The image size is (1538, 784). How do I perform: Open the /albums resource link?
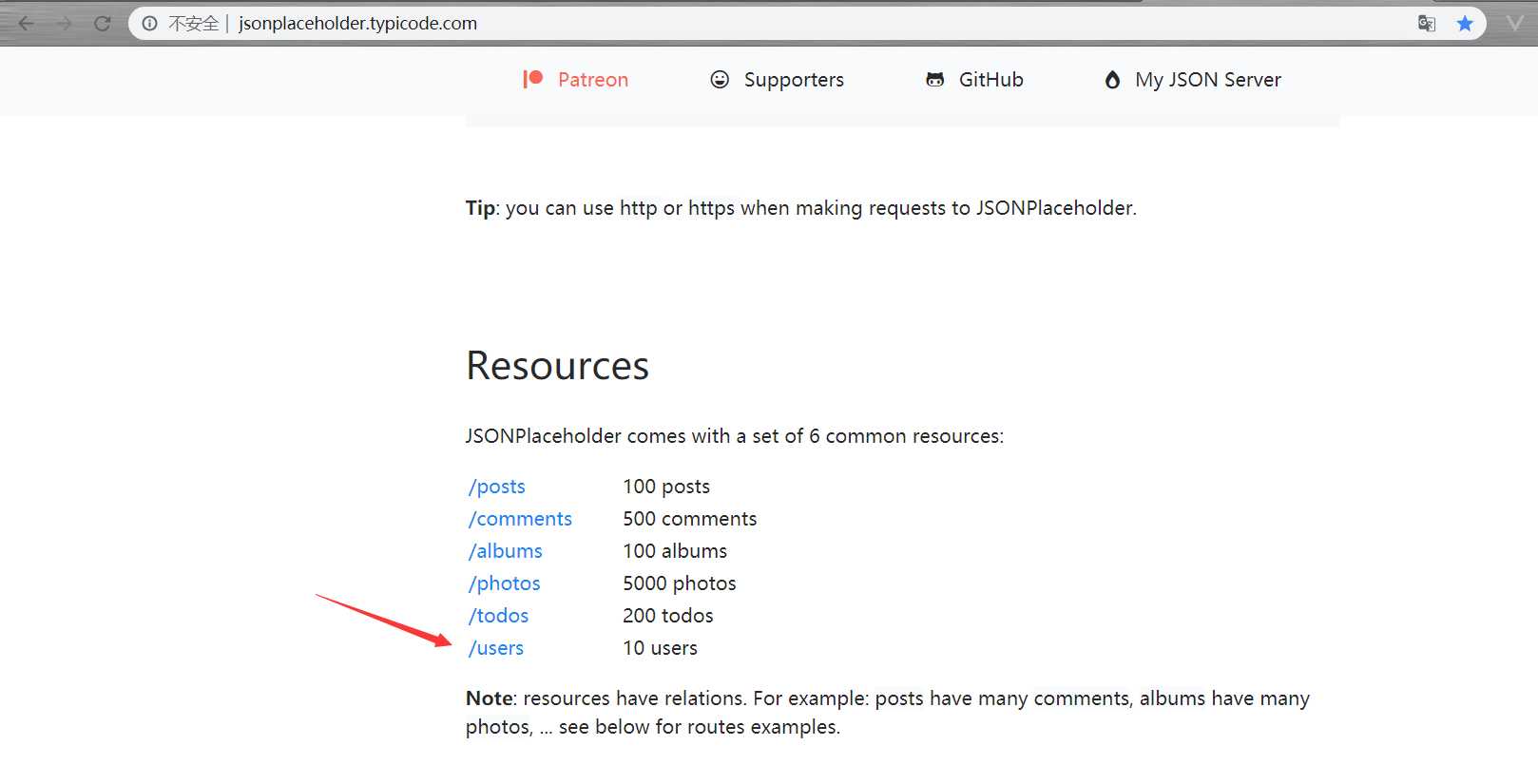pos(505,551)
